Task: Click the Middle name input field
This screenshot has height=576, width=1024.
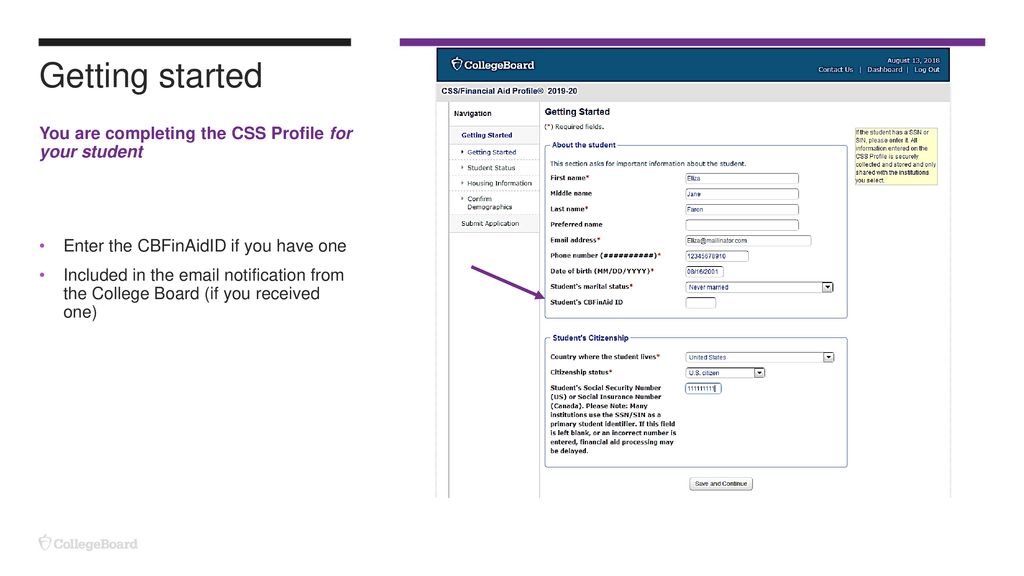Action: point(742,194)
